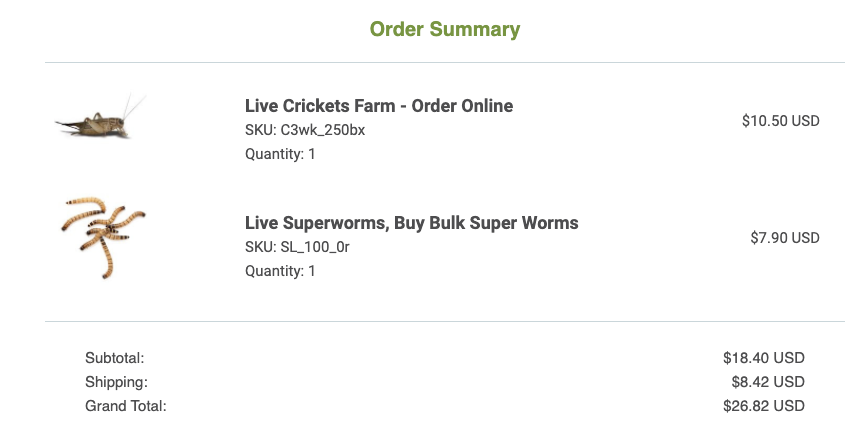The height and width of the screenshot is (445, 859).
Task: Open the Live Crickets Farm product title
Action: coord(379,105)
